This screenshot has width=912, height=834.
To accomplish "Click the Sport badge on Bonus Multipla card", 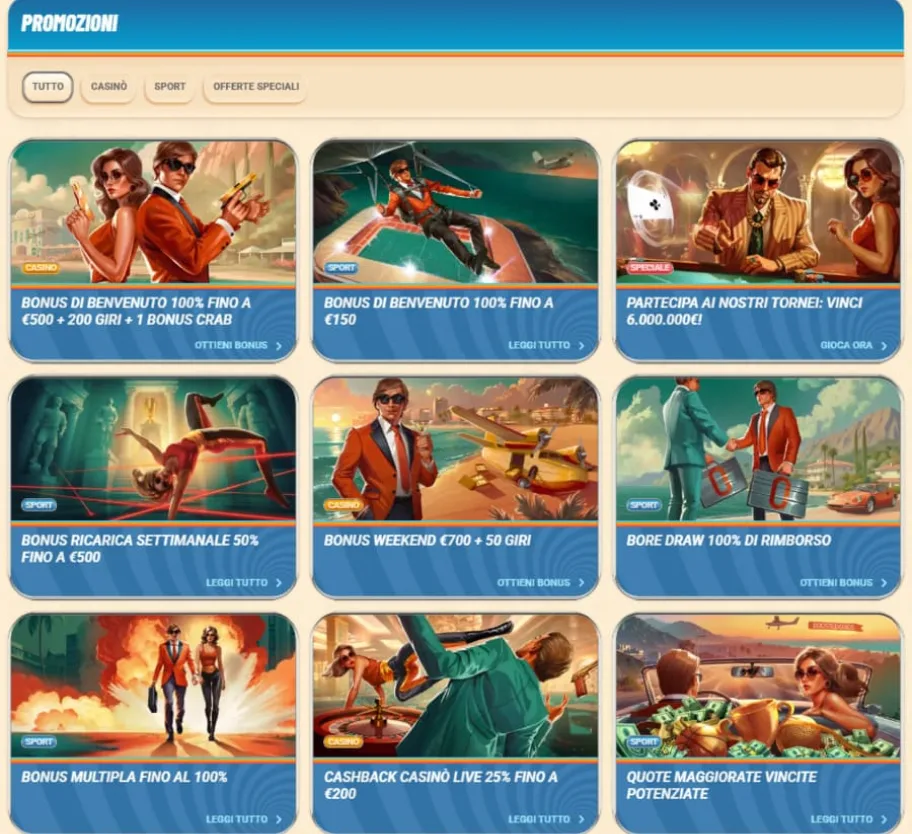I will pos(39,742).
